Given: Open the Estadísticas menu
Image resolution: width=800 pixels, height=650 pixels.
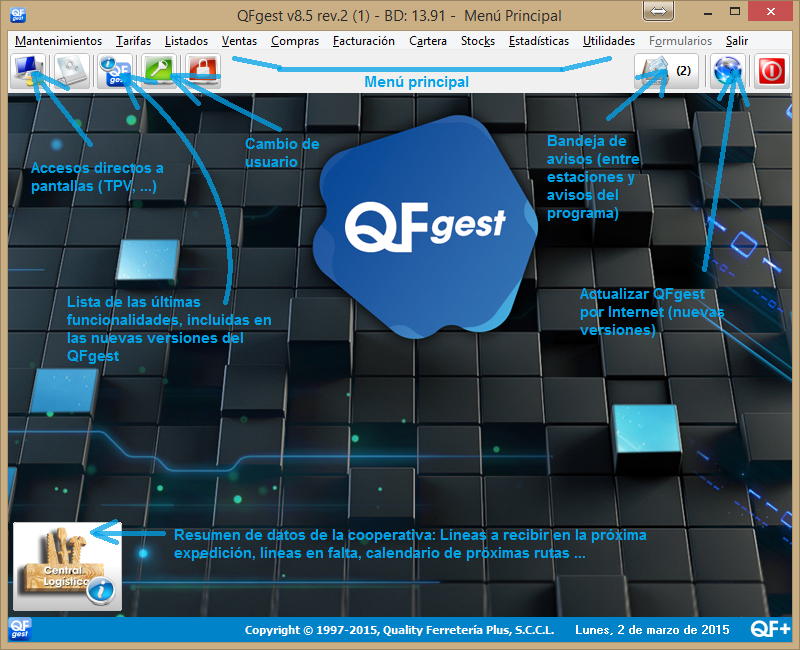Looking at the screenshot, I should pos(539,41).
